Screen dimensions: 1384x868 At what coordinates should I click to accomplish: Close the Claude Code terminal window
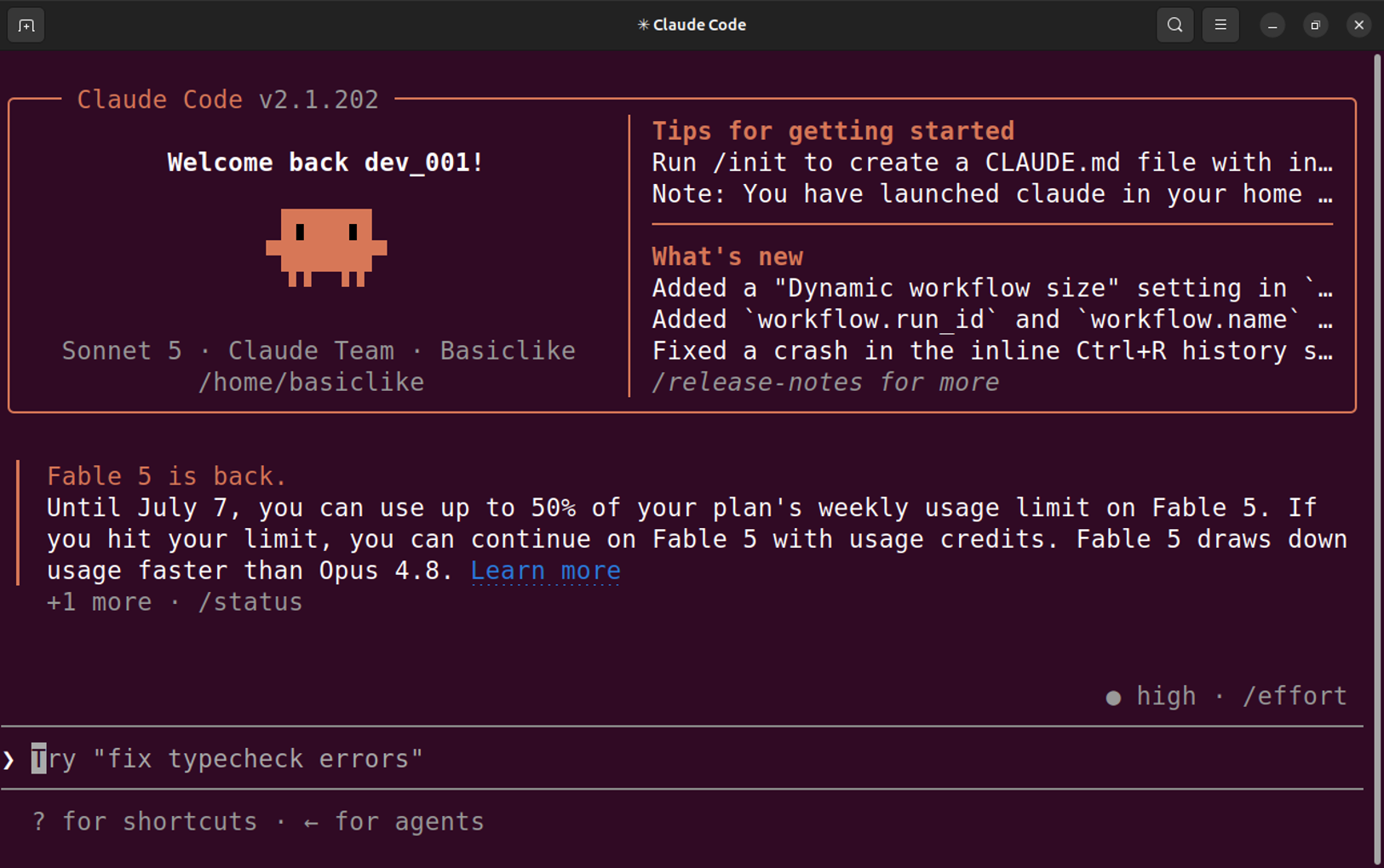coord(1359,26)
